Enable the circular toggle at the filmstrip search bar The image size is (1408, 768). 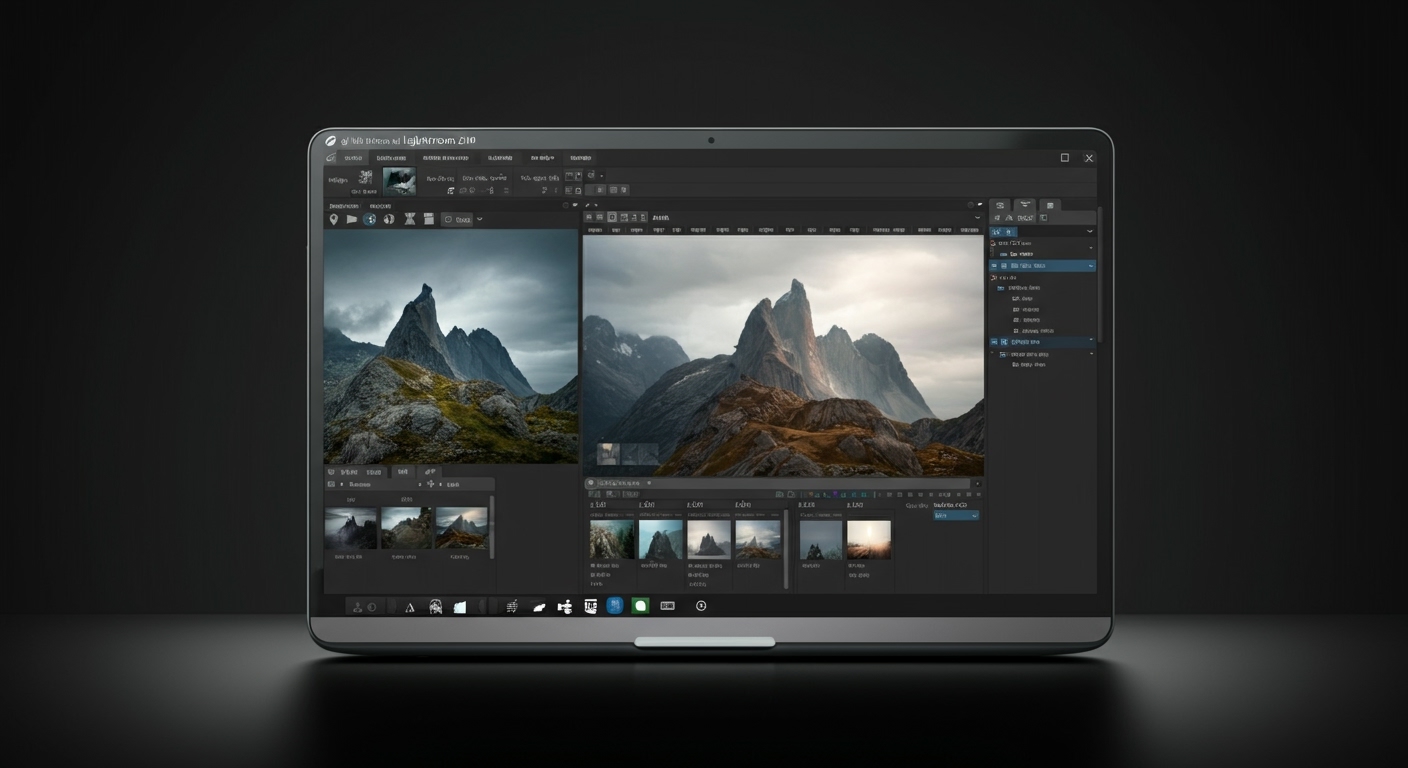point(589,483)
